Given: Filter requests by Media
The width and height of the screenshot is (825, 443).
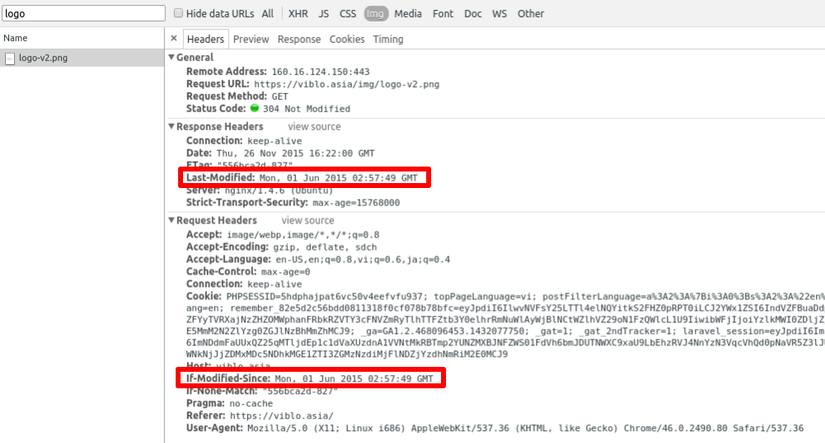Looking at the screenshot, I should click(x=408, y=14).
